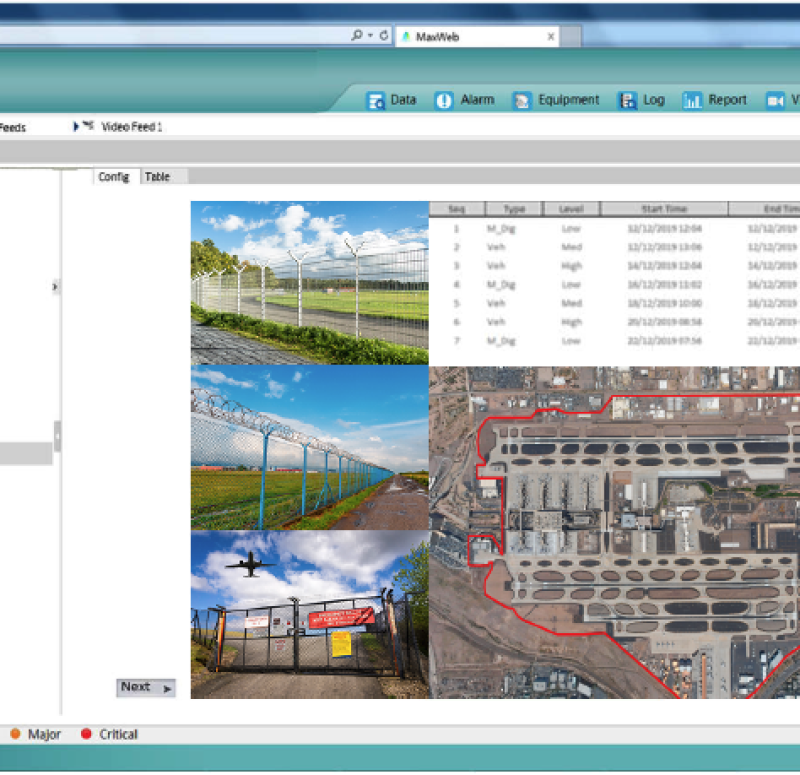Switch to the Config tab

[x=114, y=177]
